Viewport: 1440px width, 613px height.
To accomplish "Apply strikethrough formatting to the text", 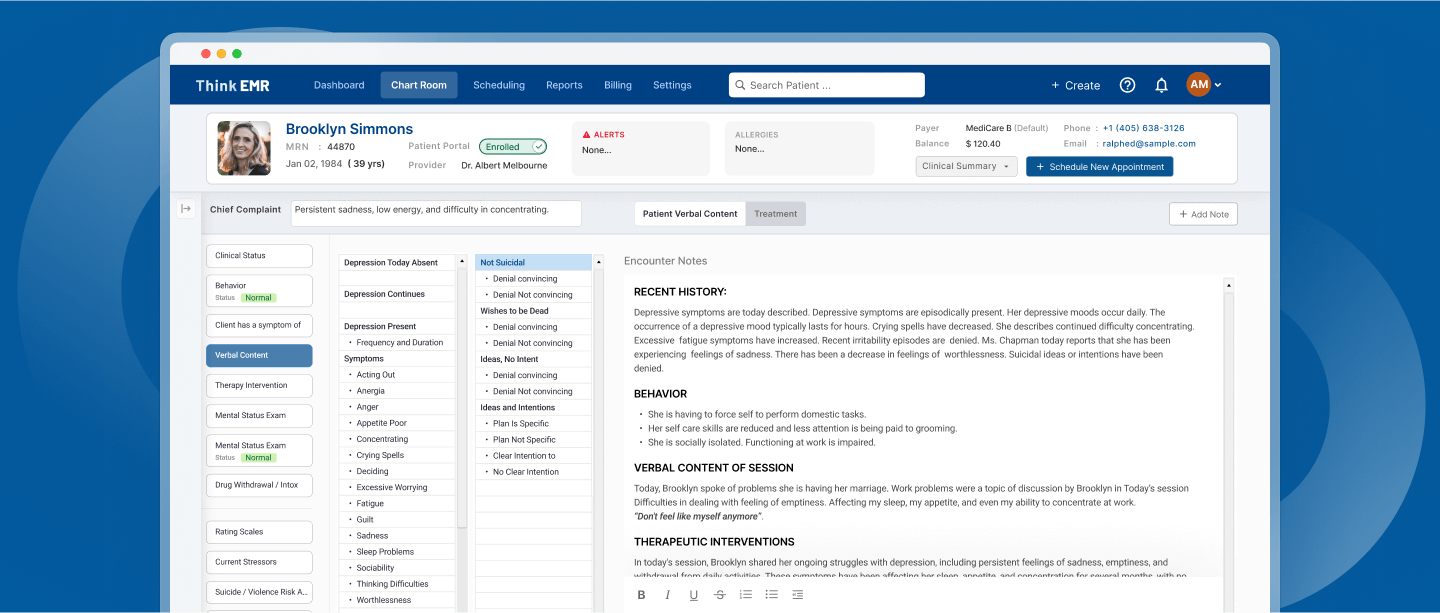I will [719, 595].
